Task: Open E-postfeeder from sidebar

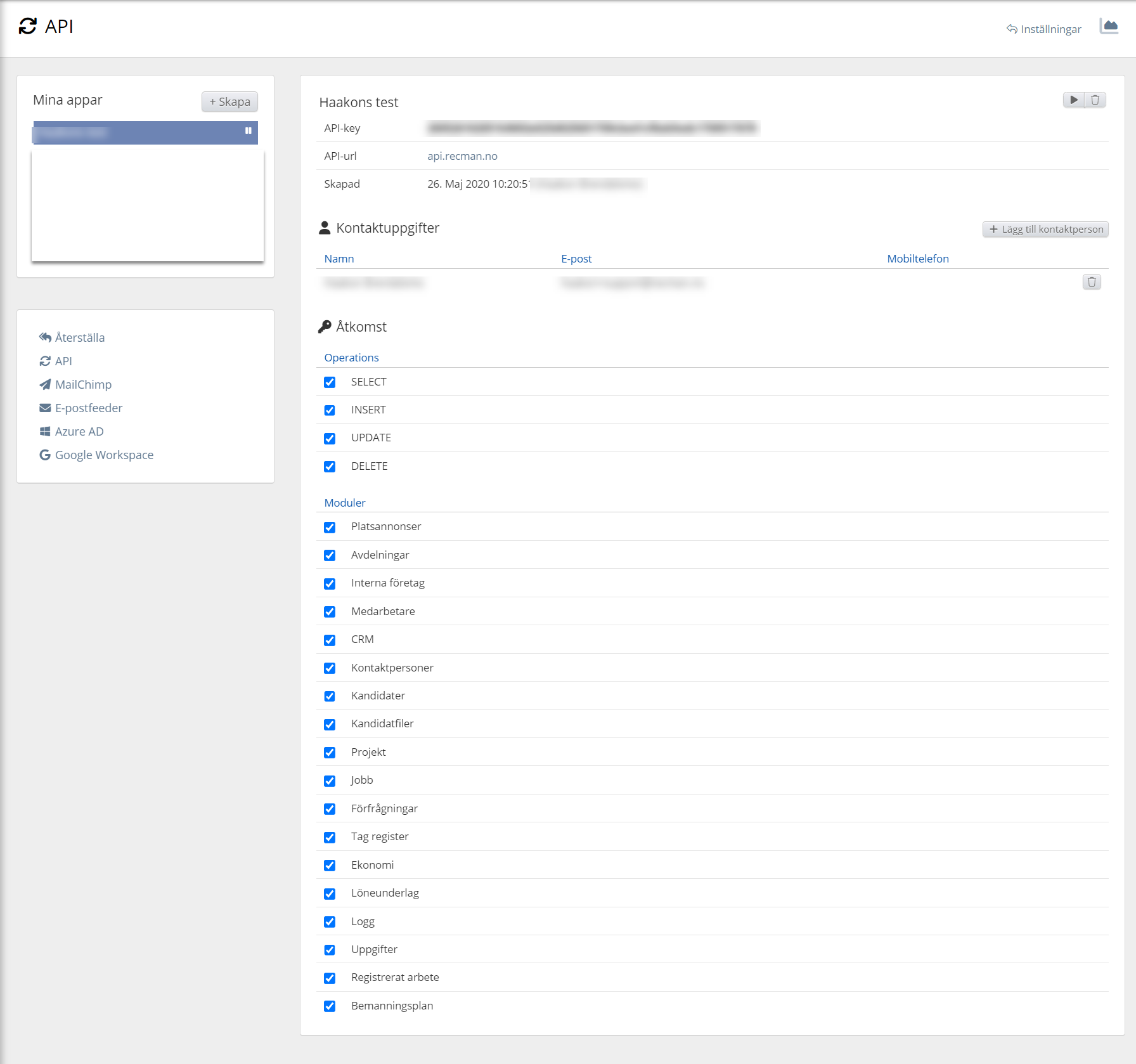Action: [x=88, y=408]
